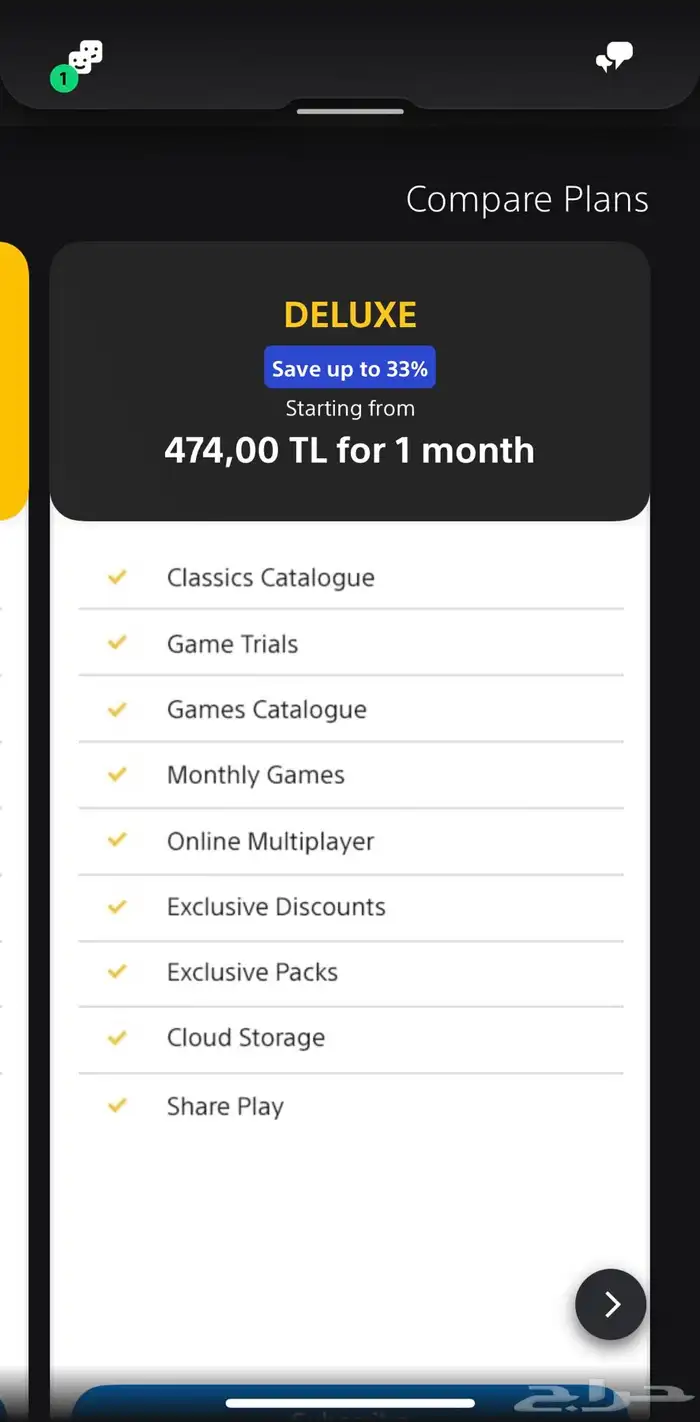Tap the Save up to 33% badge
Image resolution: width=700 pixels, height=1422 pixels.
click(x=350, y=368)
